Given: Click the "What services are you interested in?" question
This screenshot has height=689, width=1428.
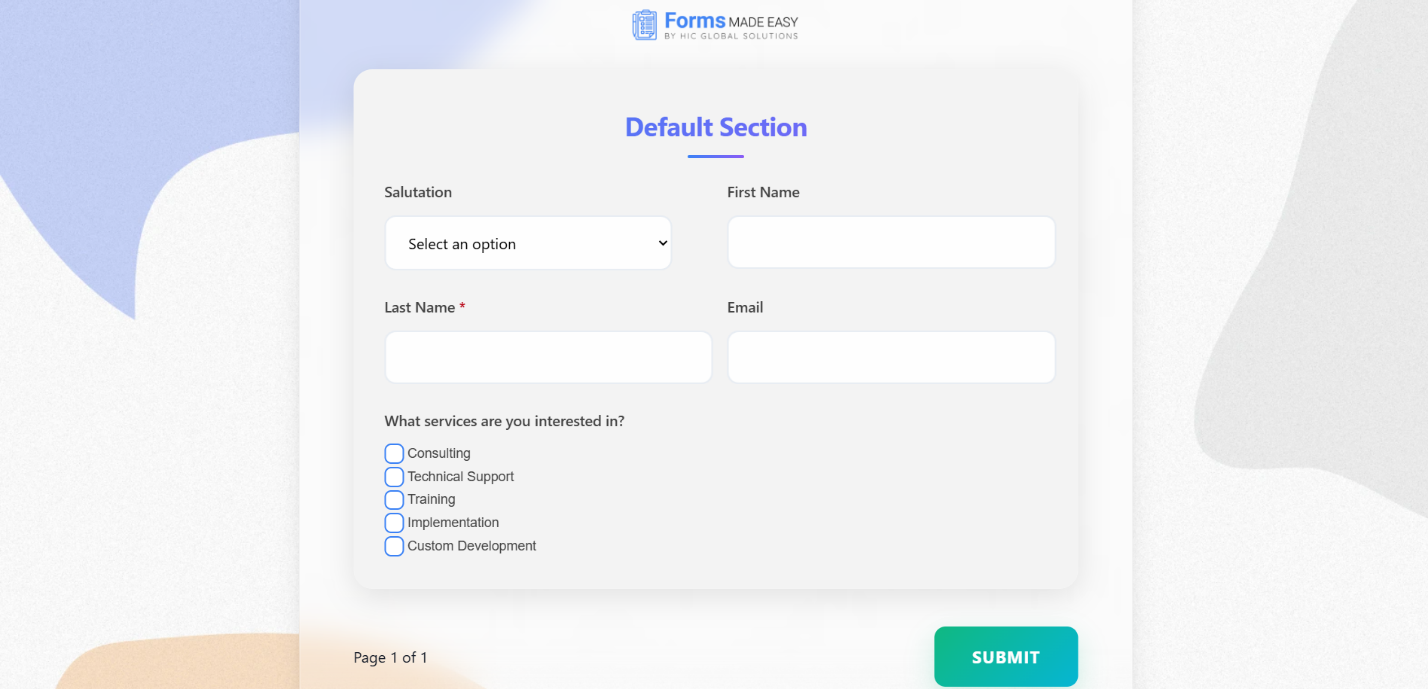Looking at the screenshot, I should (504, 422).
